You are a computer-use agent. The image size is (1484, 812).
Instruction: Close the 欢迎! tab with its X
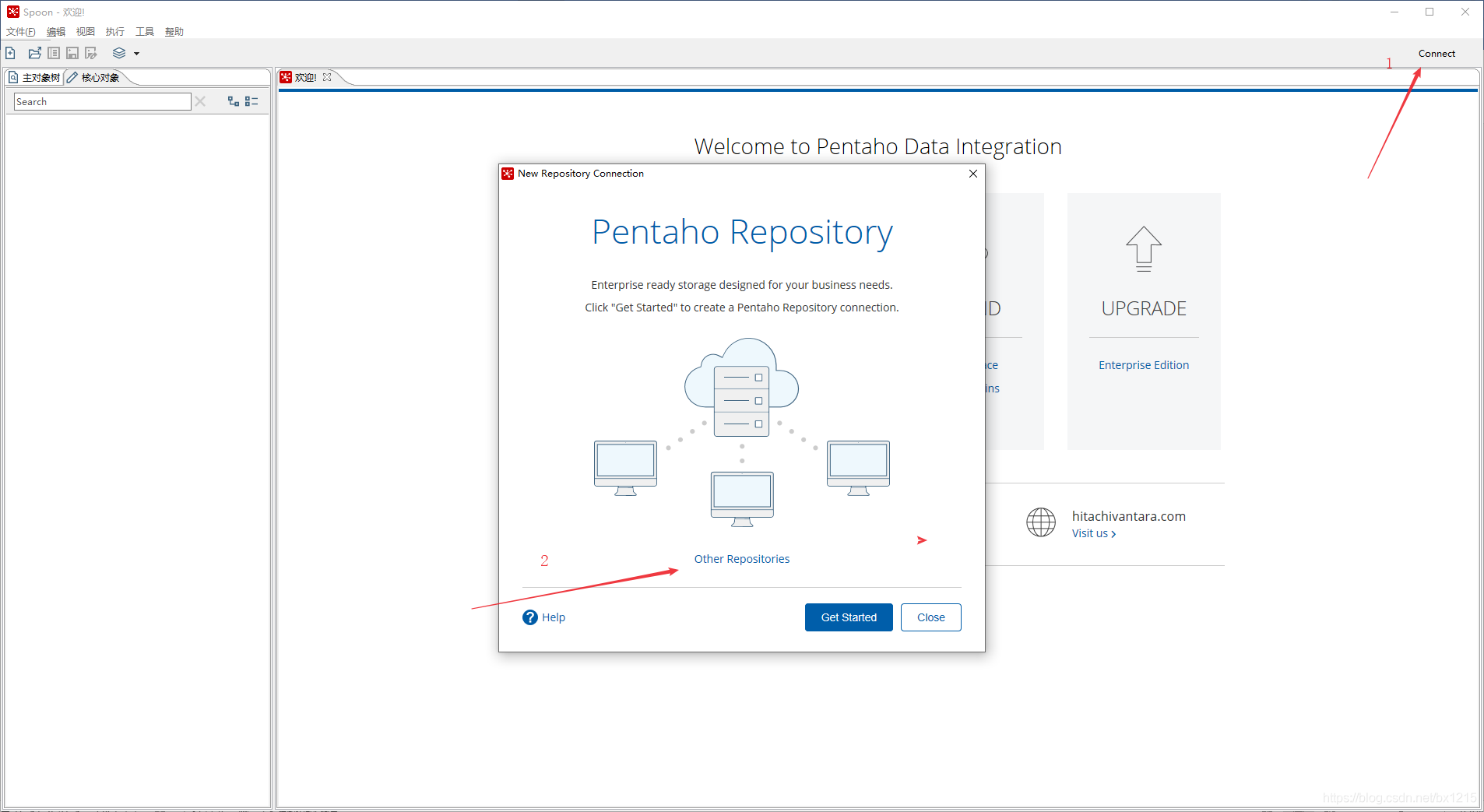click(327, 77)
